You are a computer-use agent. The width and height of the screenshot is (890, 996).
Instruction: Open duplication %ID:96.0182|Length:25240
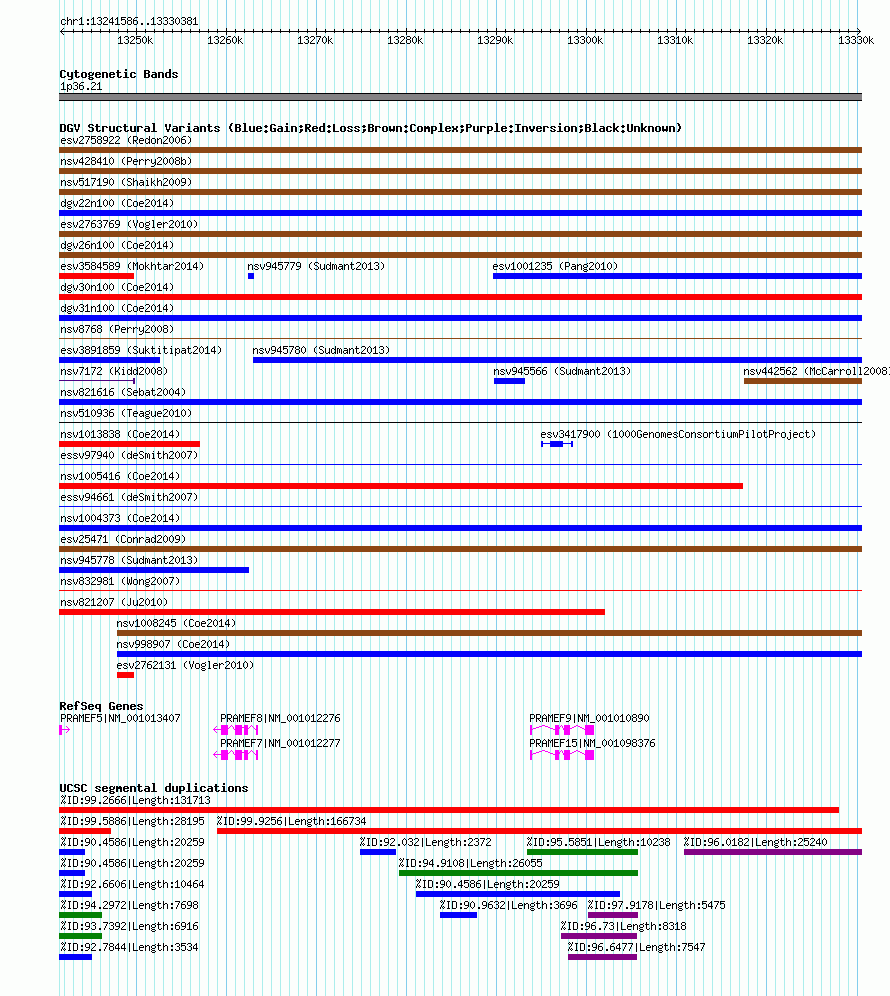pyautogui.click(x=773, y=851)
